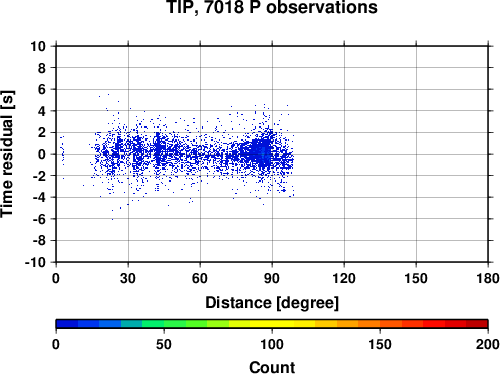Select the 'Time residual [s]' y-axis label
500x374 pixels.
tap(7, 154)
